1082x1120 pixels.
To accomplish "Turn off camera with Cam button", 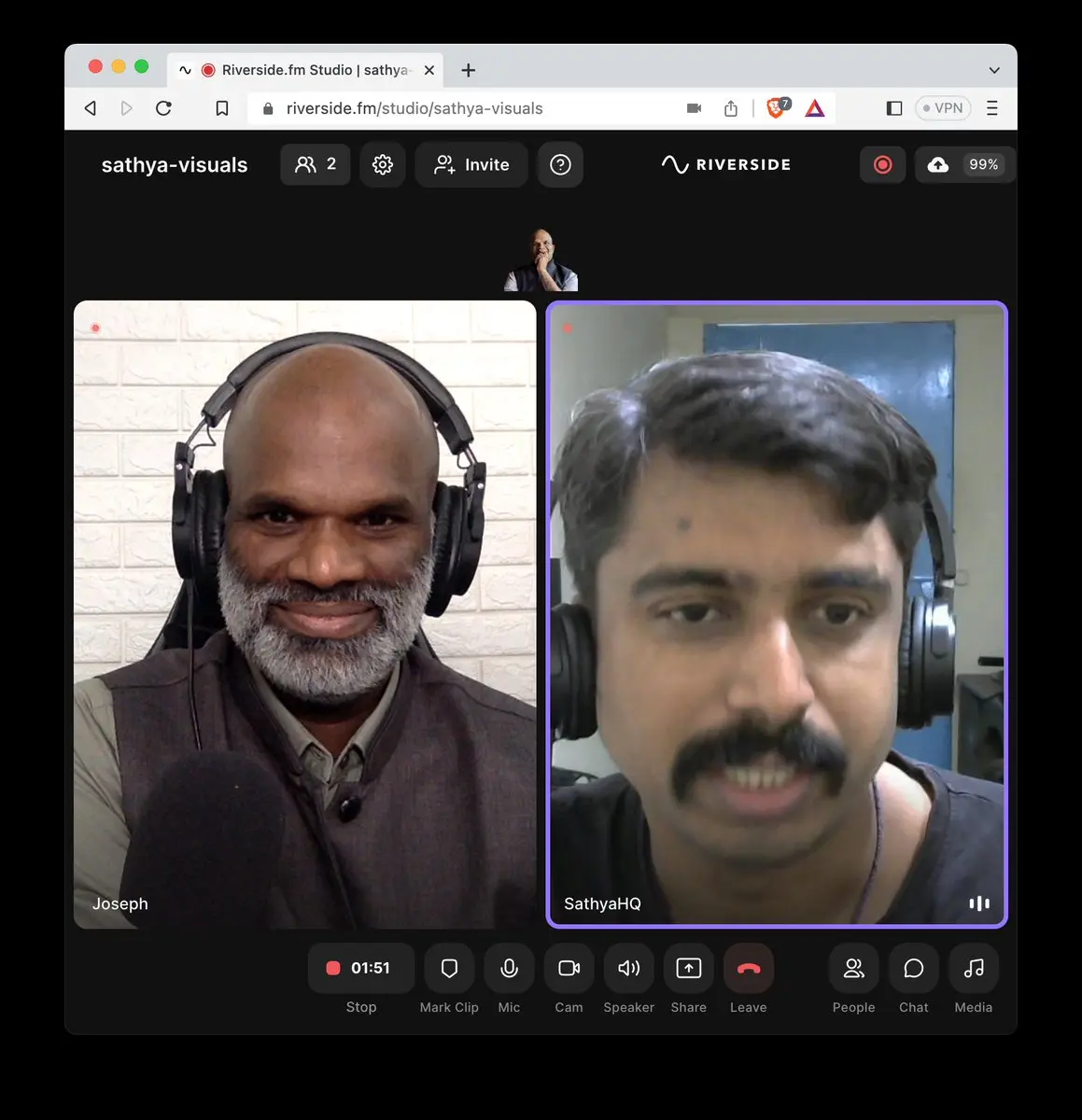I will coord(569,969).
